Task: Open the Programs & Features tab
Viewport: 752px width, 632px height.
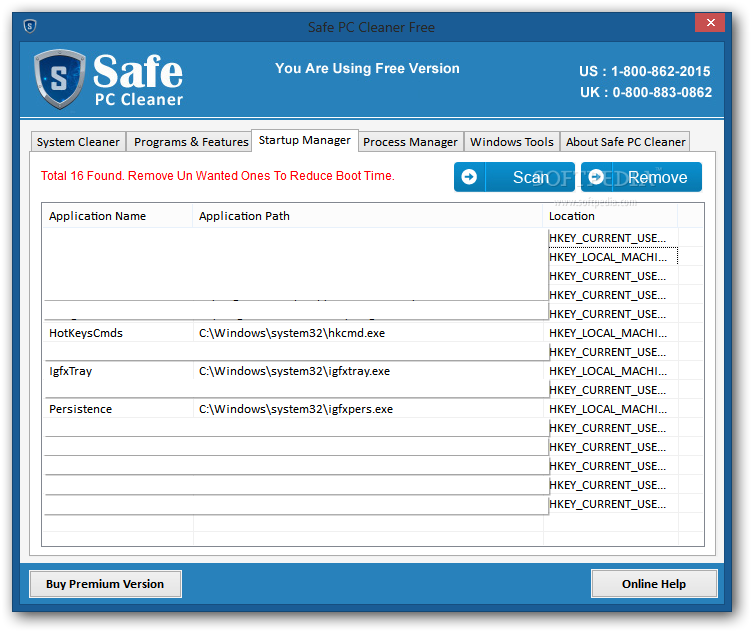Action: pyautogui.click(x=191, y=142)
